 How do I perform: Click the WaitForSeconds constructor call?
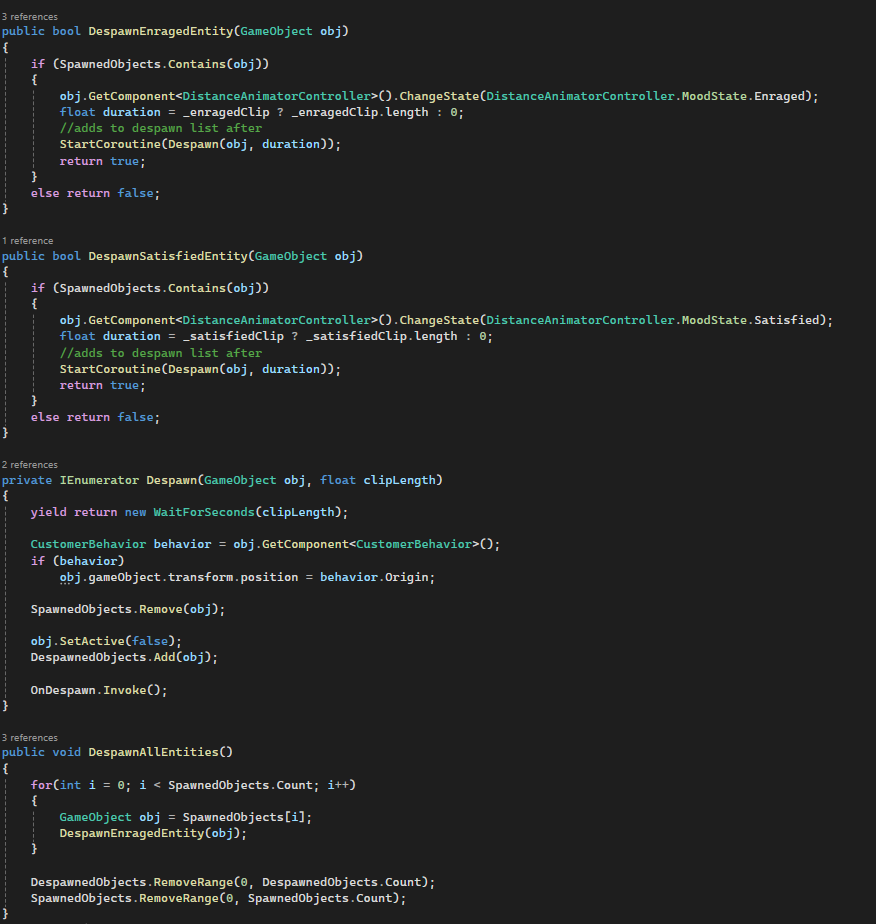point(203,511)
